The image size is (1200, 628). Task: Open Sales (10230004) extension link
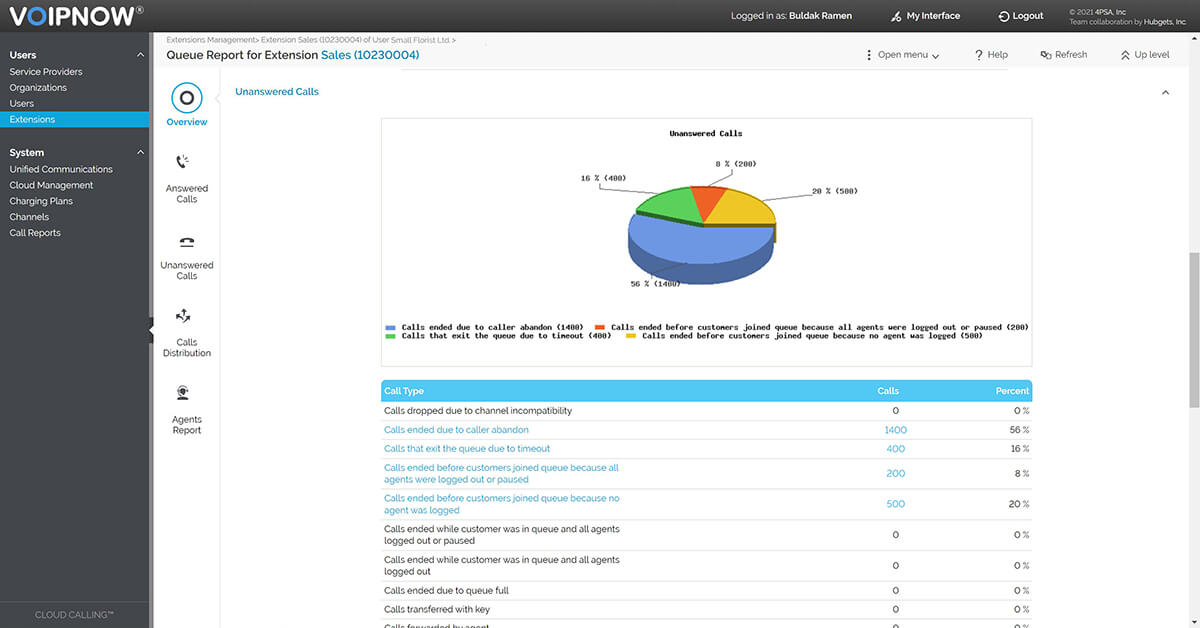370,55
